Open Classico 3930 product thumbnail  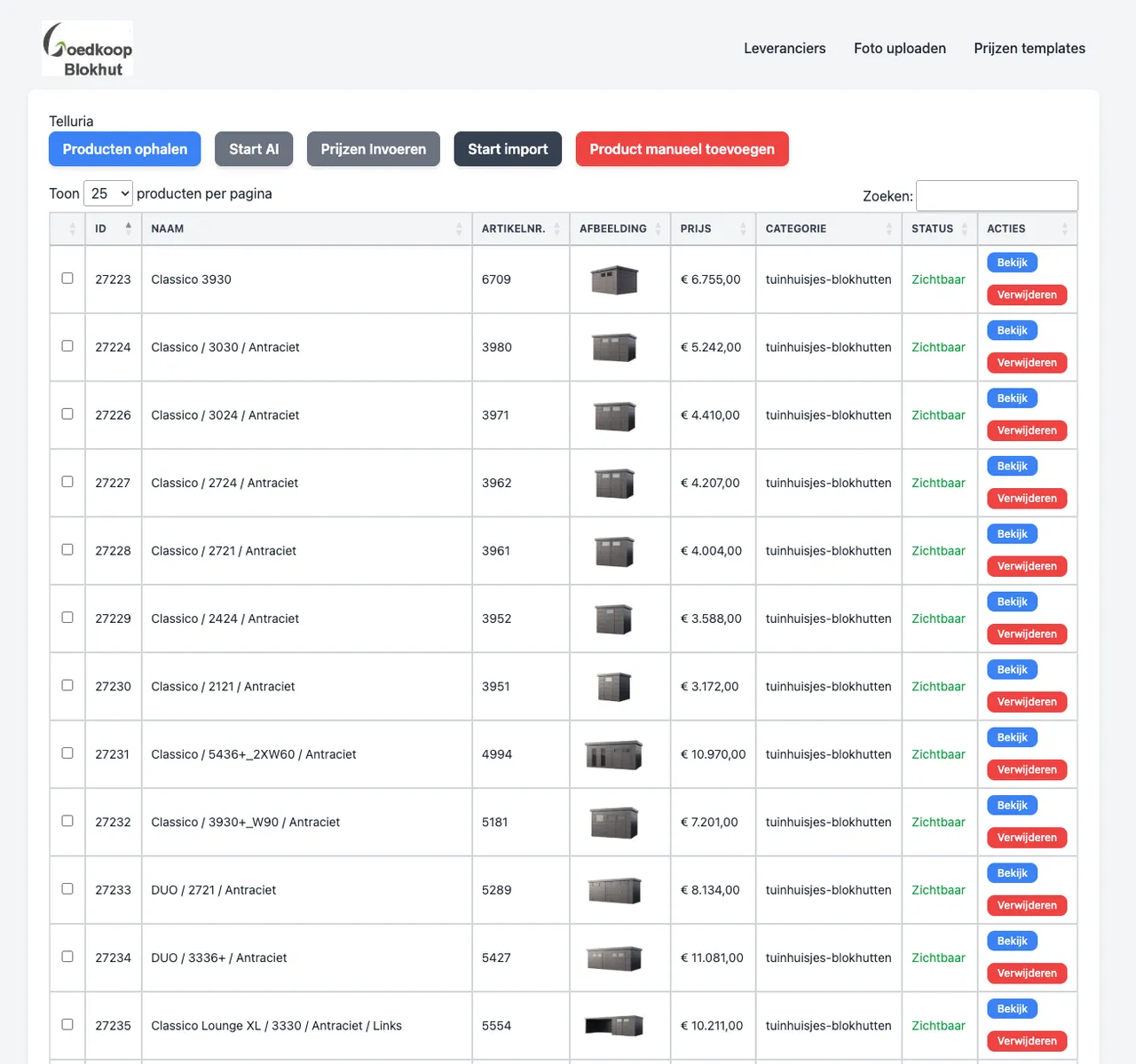(x=614, y=280)
